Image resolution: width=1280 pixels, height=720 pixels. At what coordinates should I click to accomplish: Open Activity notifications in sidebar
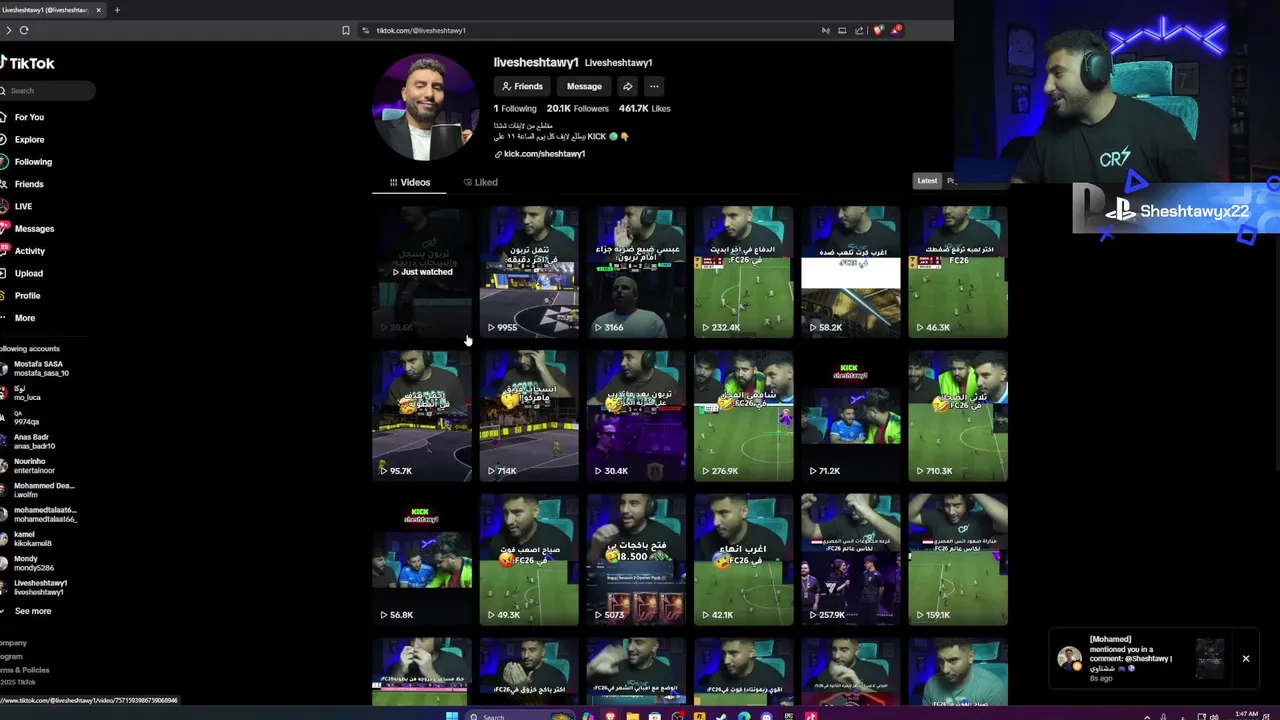click(x=29, y=251)
